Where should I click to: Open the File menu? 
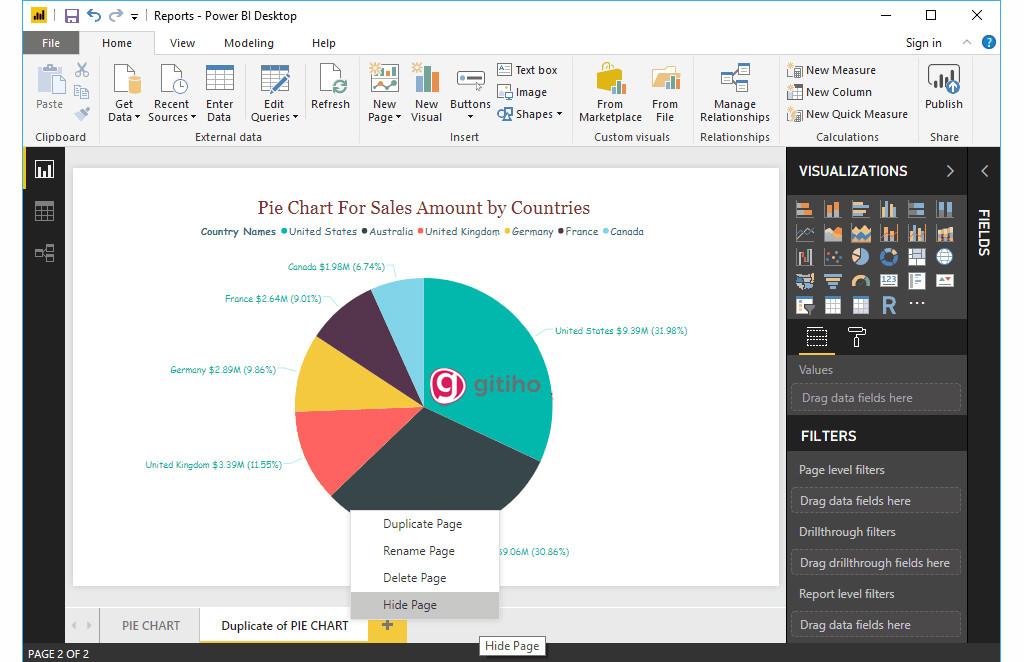pyautogui.click(x=51, y=43)
